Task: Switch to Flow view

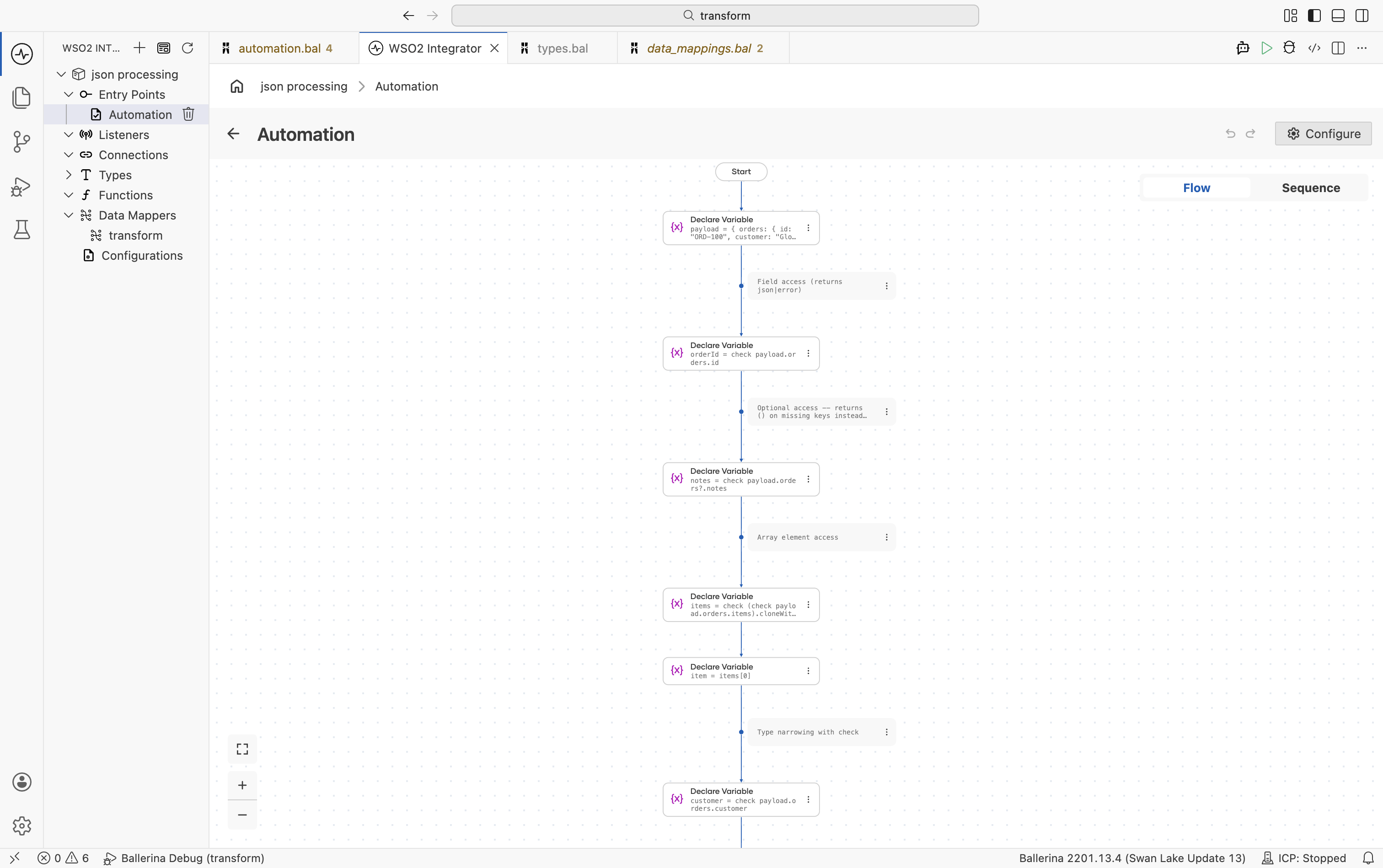Action: pyautogui.click(x=1196, y=188)
